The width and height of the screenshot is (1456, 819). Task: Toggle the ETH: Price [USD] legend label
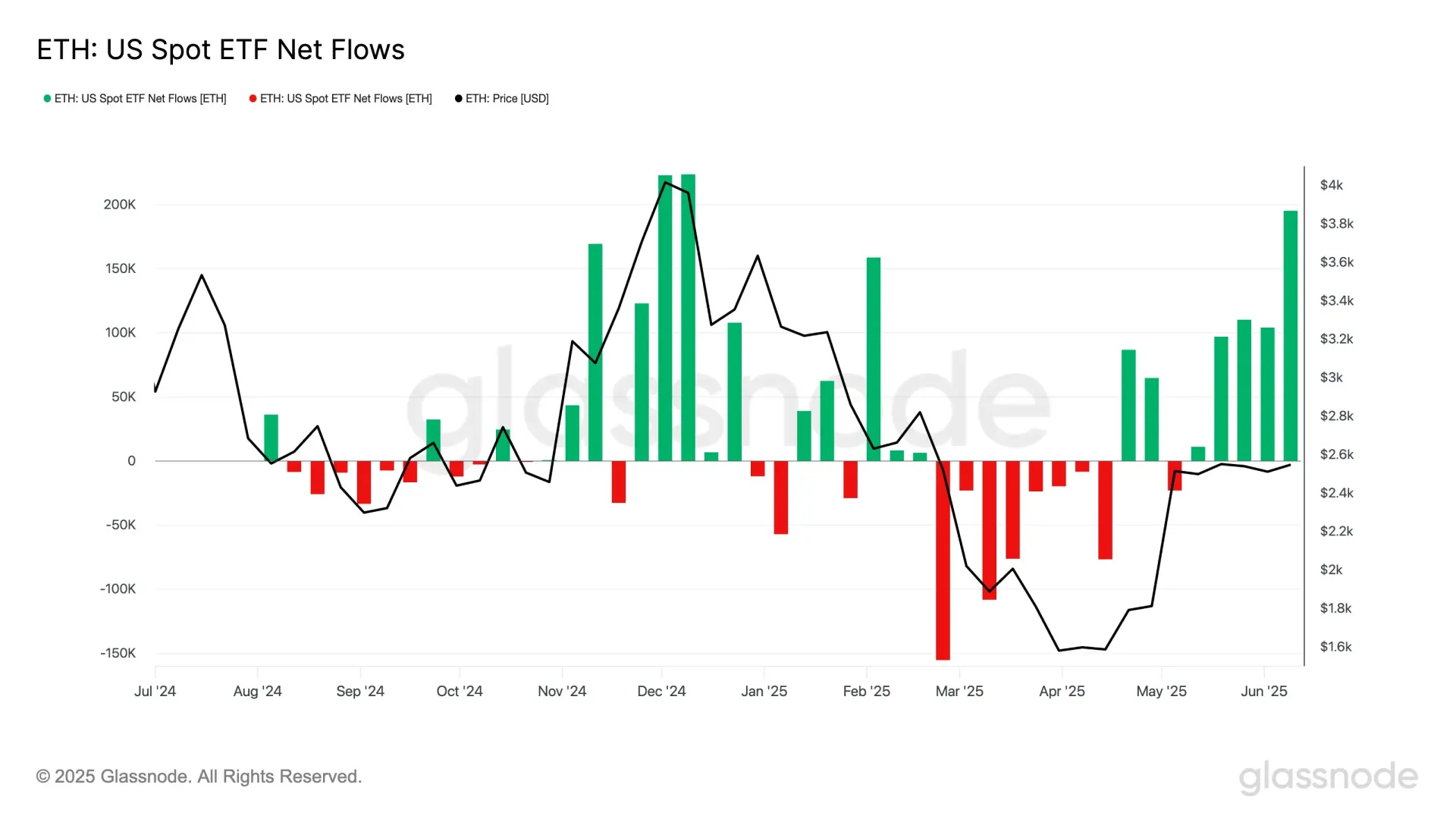(x=507, y=99)
